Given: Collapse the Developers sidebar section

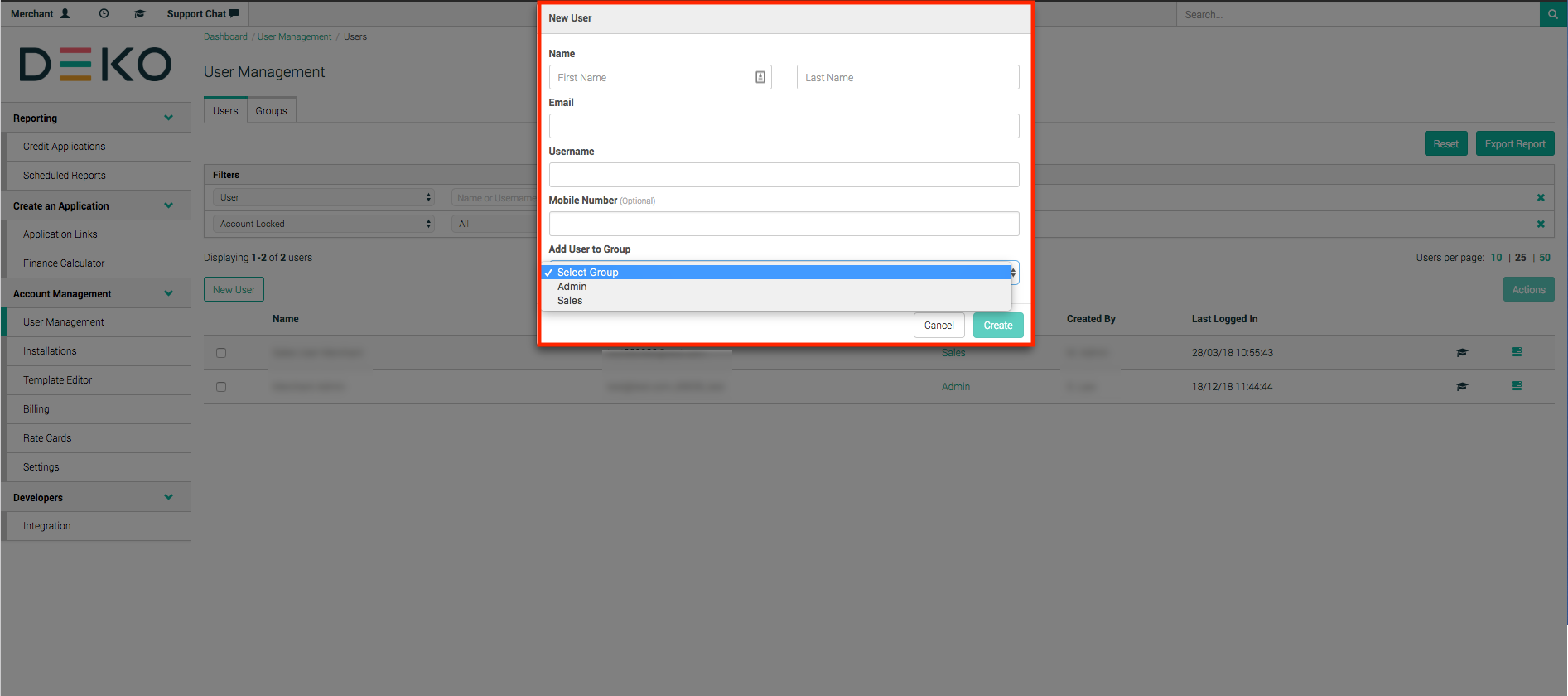Looking at the screenshot, I should pos(169,497).
